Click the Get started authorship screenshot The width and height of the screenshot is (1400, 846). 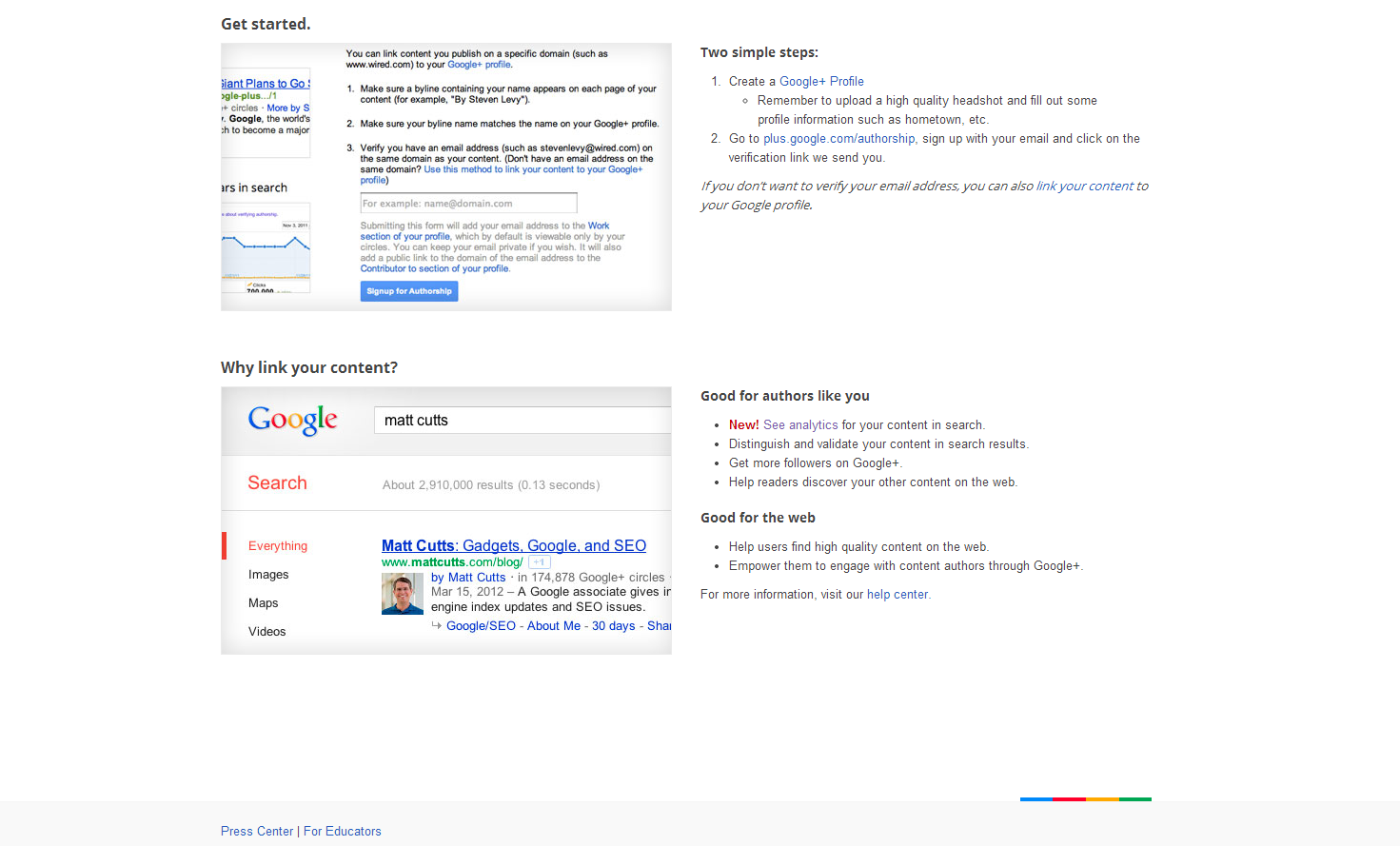[446, 177]
